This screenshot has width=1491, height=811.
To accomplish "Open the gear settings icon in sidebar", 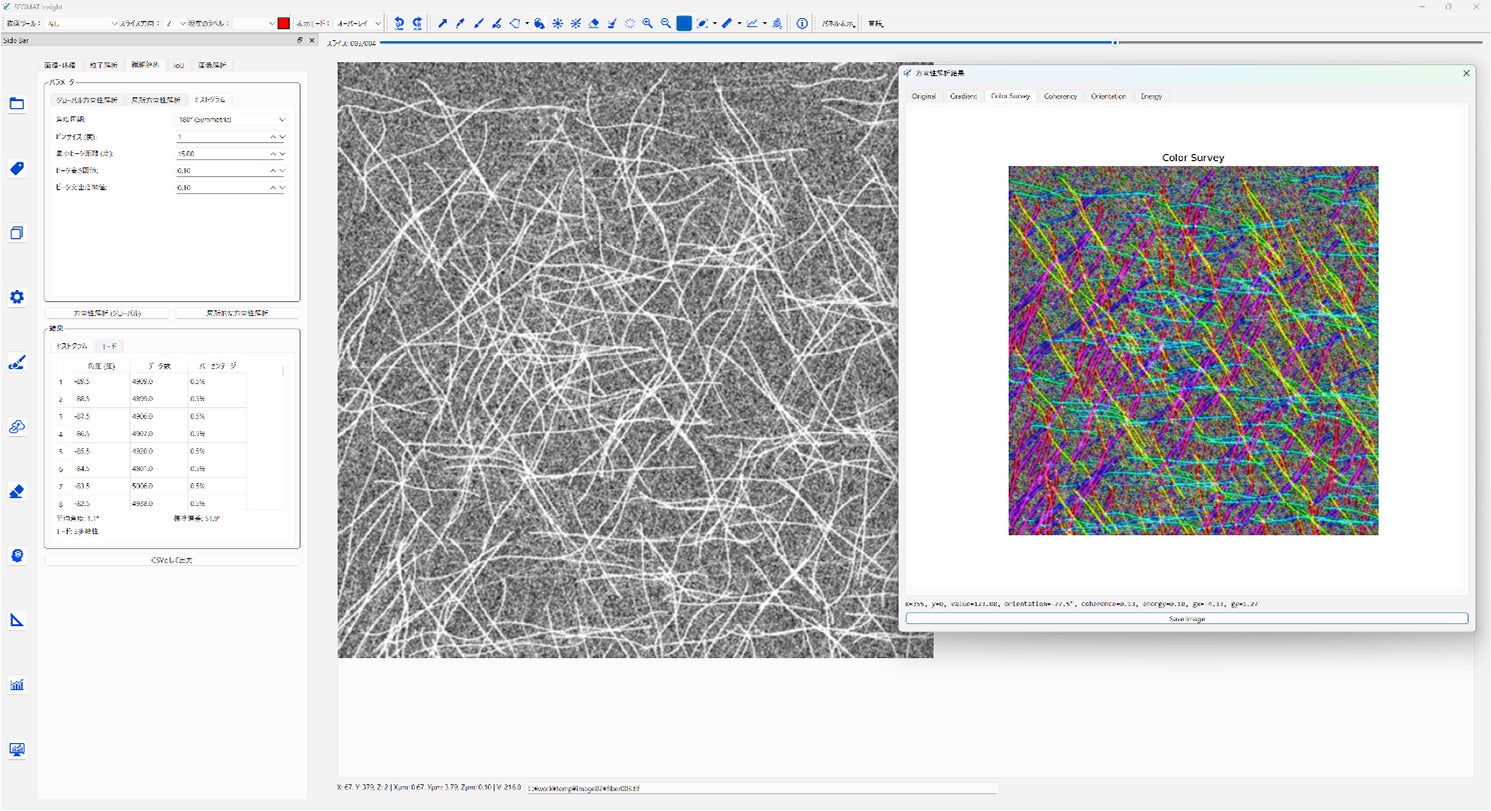I will (x=17, y=297).
